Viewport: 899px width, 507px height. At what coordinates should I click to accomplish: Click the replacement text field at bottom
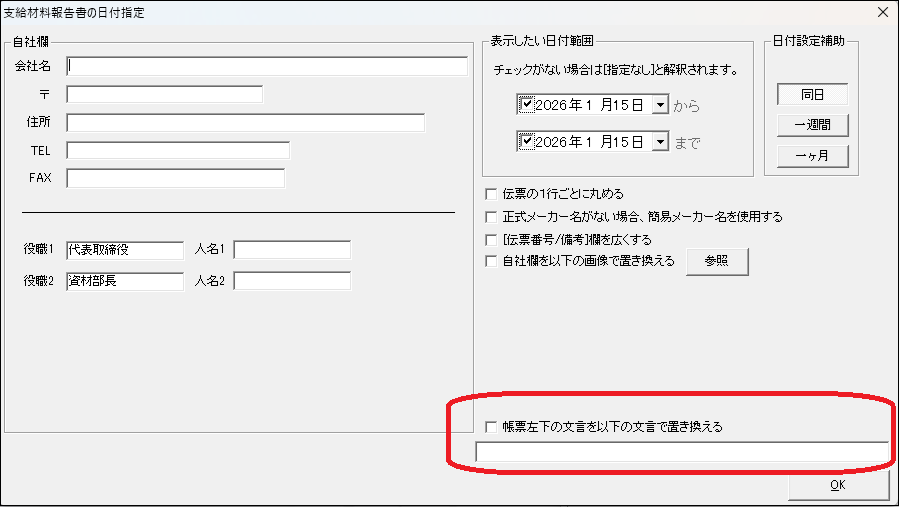click(682, 452)
